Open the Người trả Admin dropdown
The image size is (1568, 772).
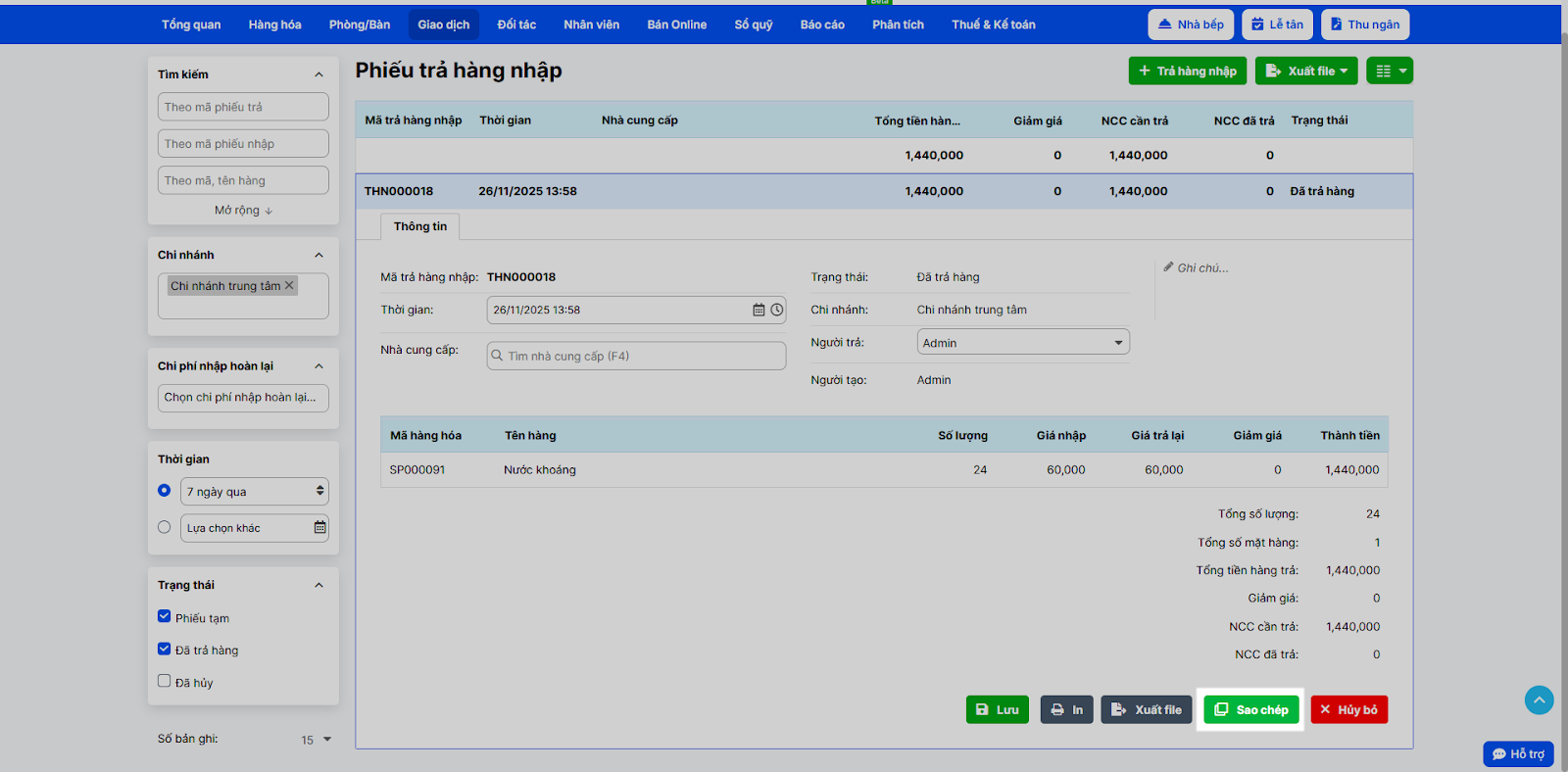[1023, 342]
